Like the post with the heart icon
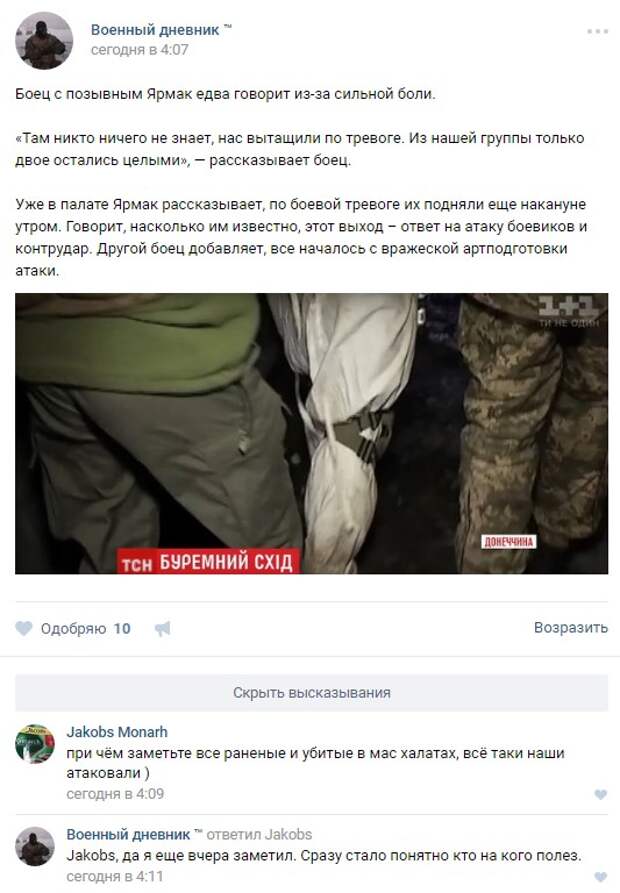The height and width of the screenshot is (893, 620). point(23,629)
